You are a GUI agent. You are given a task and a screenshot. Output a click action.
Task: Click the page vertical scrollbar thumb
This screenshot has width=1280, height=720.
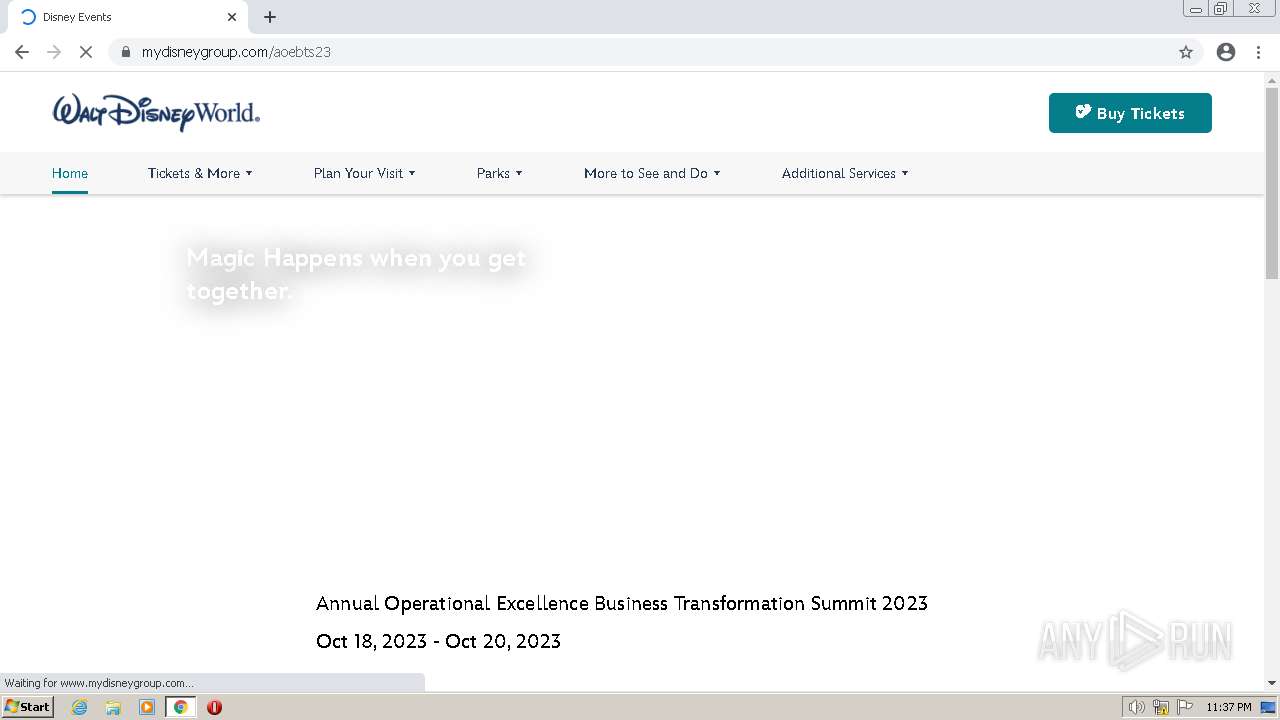point(1272,183)
